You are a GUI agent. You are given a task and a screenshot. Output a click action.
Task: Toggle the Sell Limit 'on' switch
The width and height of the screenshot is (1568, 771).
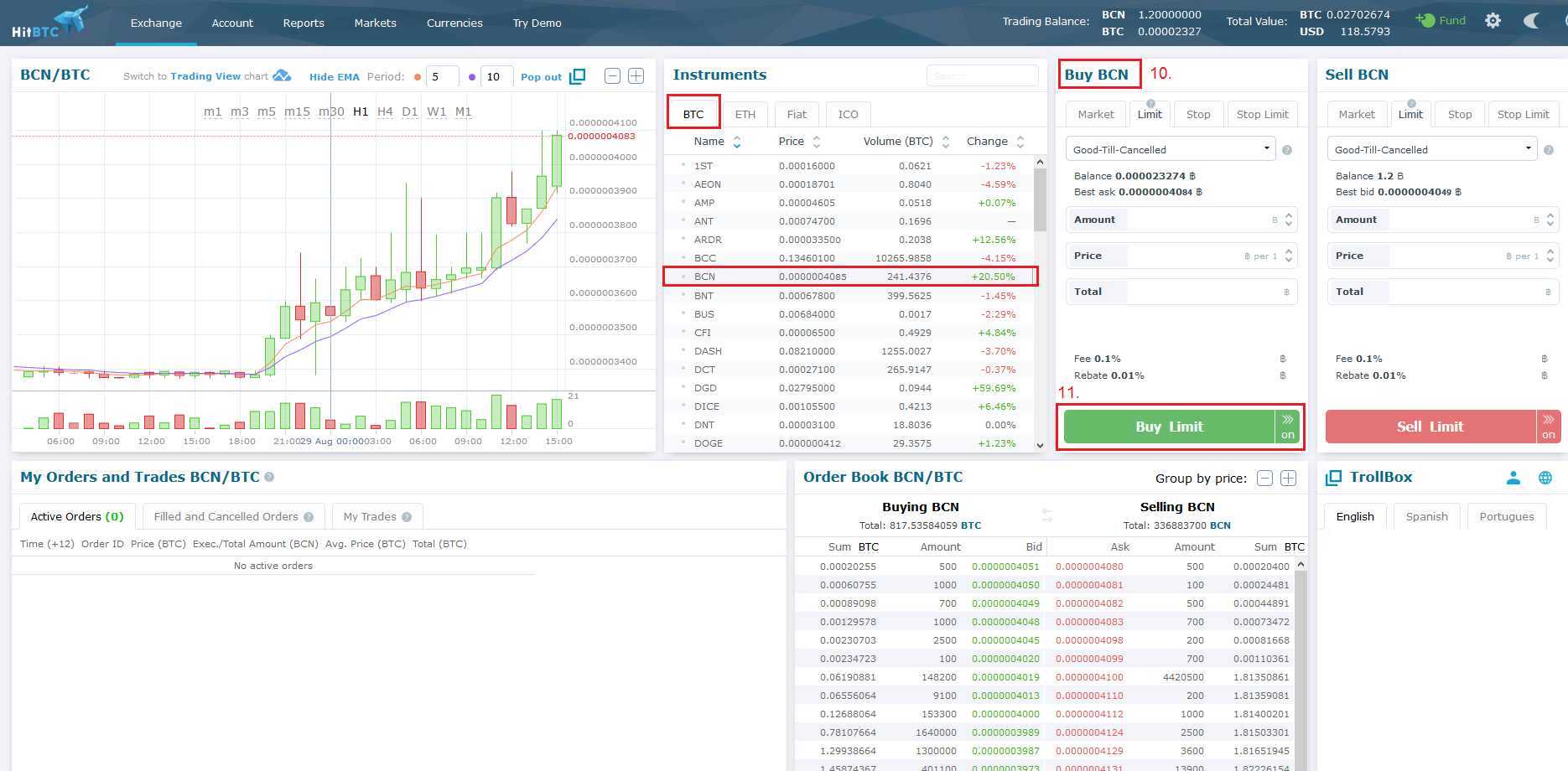pos(1548,427)
